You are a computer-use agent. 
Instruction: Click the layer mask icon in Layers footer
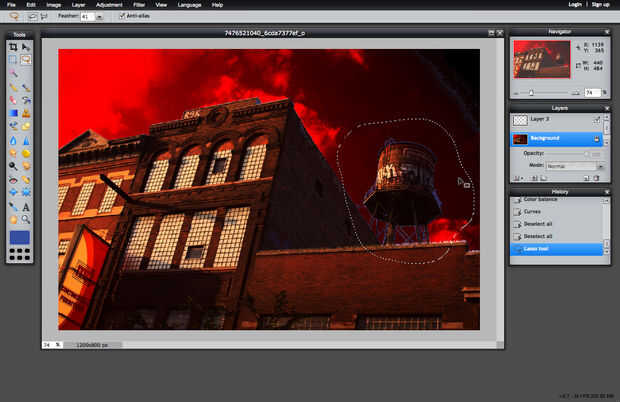coord(534,178)
